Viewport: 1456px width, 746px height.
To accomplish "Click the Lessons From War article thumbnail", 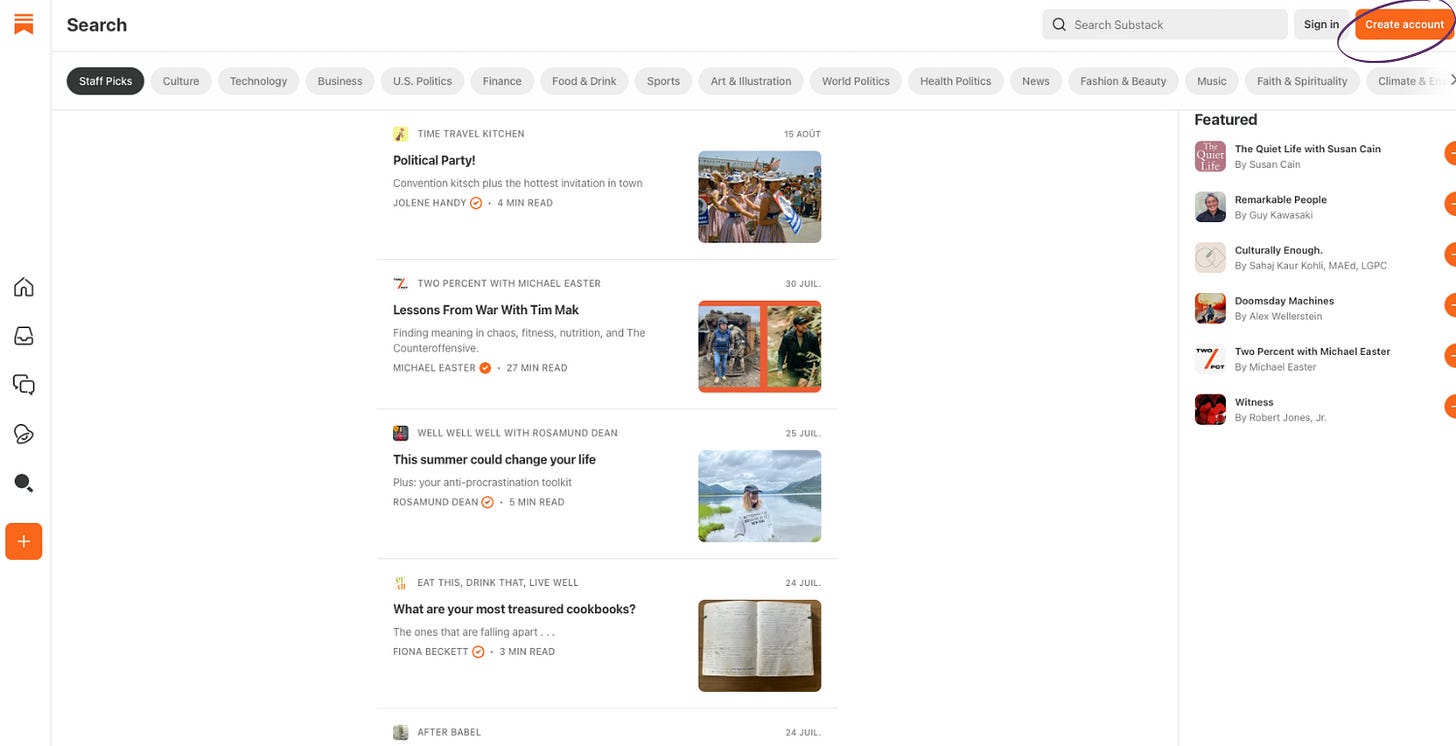I will point(760,346).
